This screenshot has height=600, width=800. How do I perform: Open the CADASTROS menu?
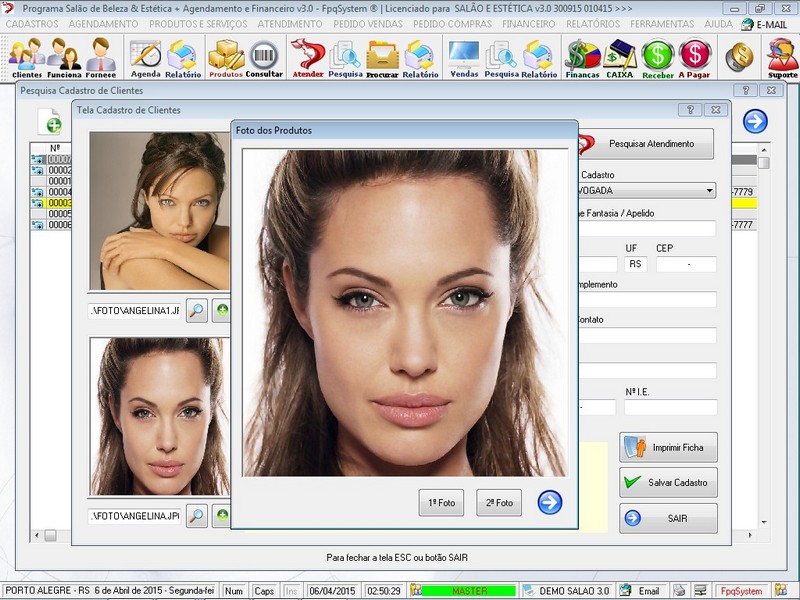(32, 24)
